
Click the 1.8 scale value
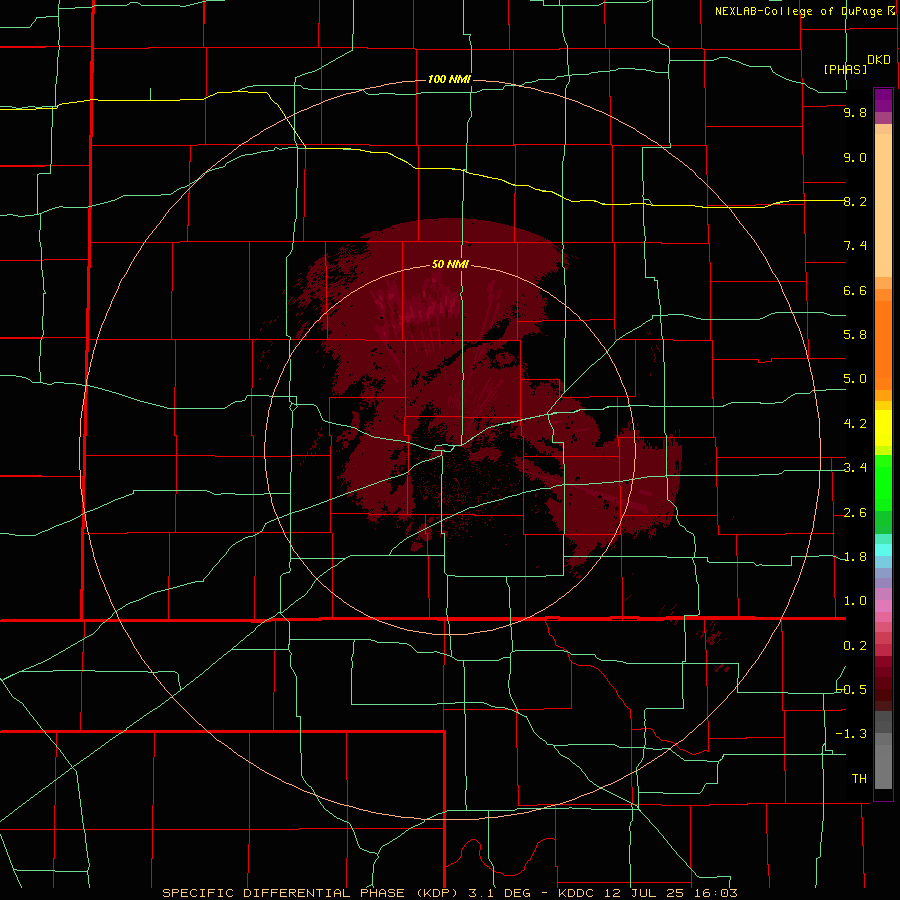click(855, 557)
